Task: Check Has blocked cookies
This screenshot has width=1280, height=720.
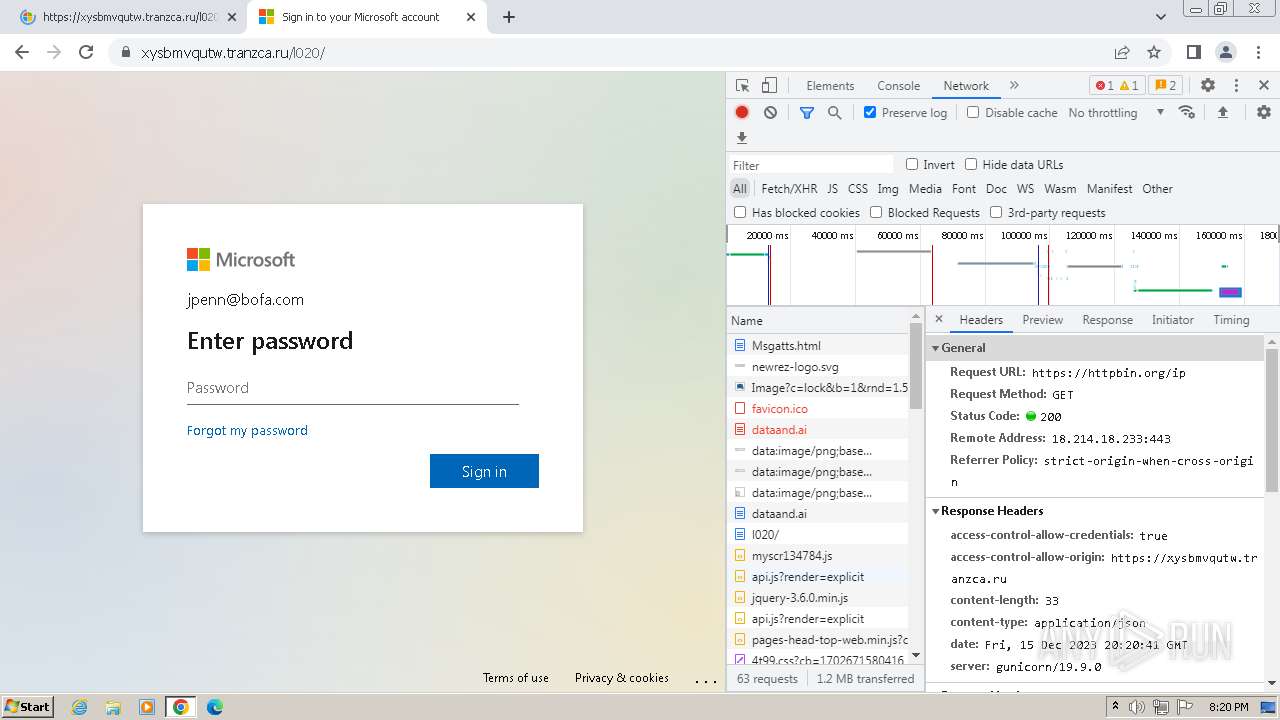Action: 740,212
